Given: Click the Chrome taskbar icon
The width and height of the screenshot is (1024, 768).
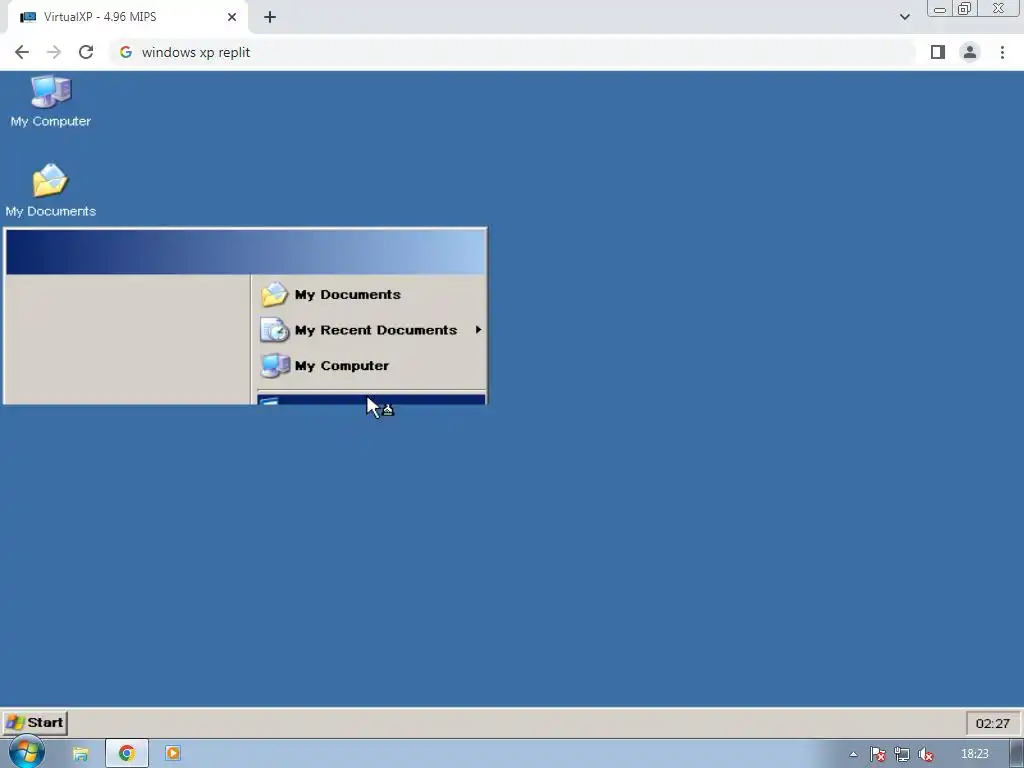Looking at the screenshot, I should pyautogui.click(x=127, y=754).
